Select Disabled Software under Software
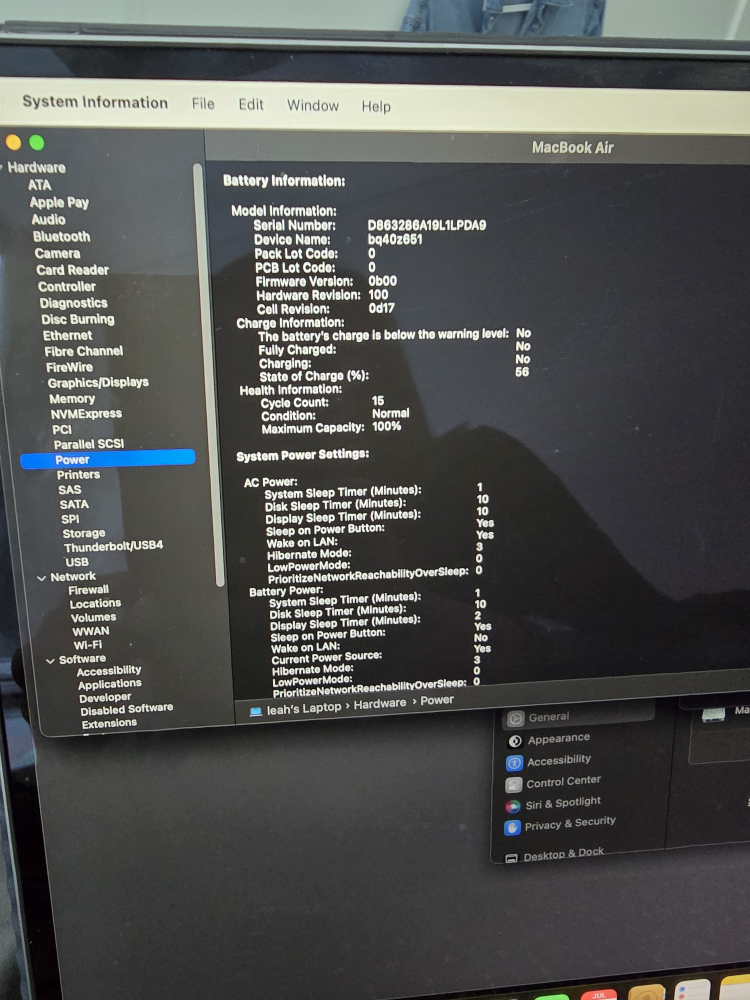 (x=126, y=710)
